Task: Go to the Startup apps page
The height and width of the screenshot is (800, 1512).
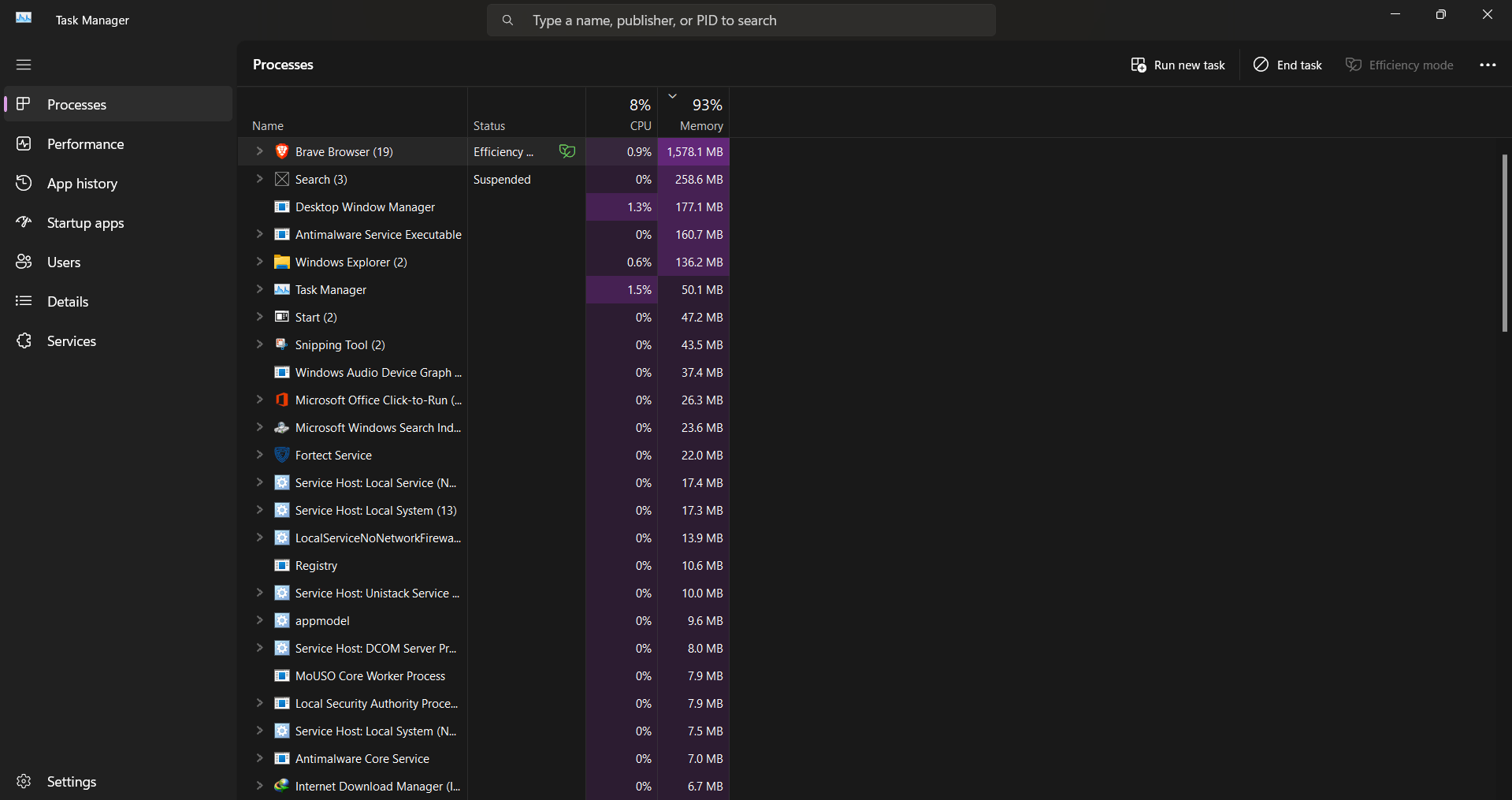Action: 118,222
